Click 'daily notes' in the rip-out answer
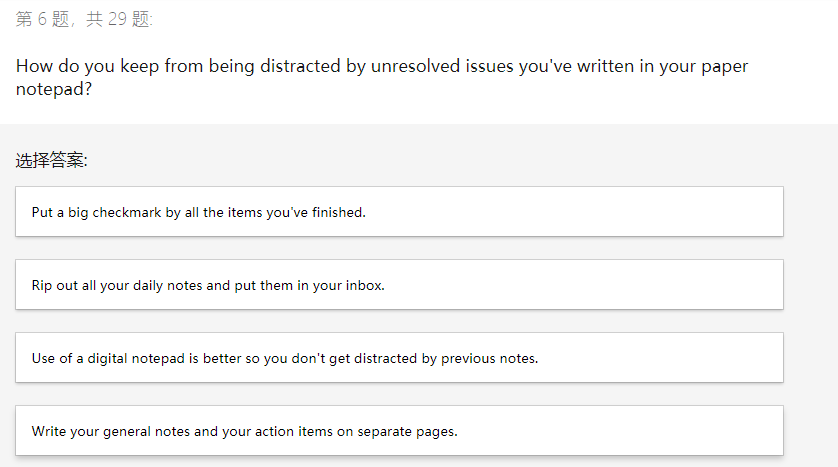The width and height of the screenshot is (838, 467). click(168, 285)
